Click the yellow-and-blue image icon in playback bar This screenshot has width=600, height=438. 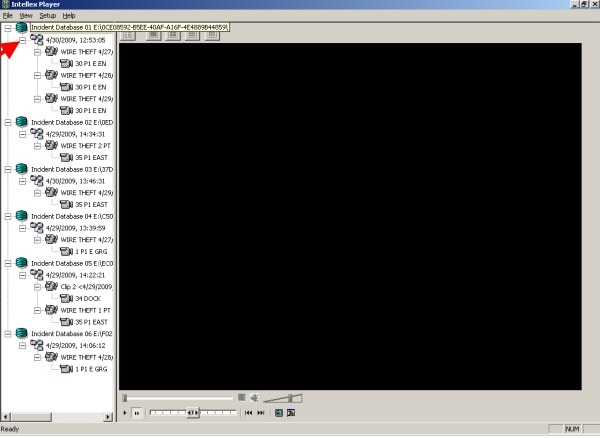(291, 413)
